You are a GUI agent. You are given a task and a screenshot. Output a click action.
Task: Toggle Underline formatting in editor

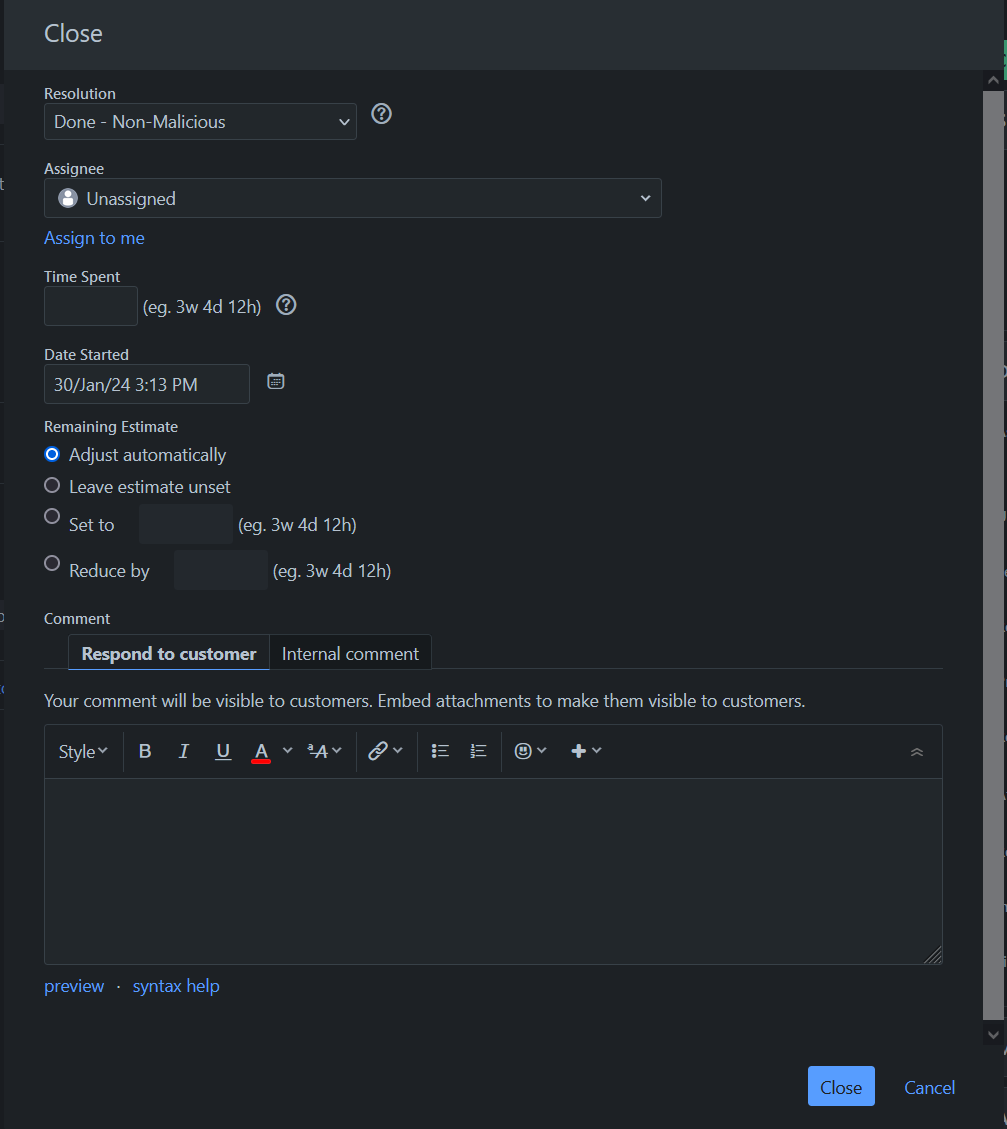pos(223,751)
